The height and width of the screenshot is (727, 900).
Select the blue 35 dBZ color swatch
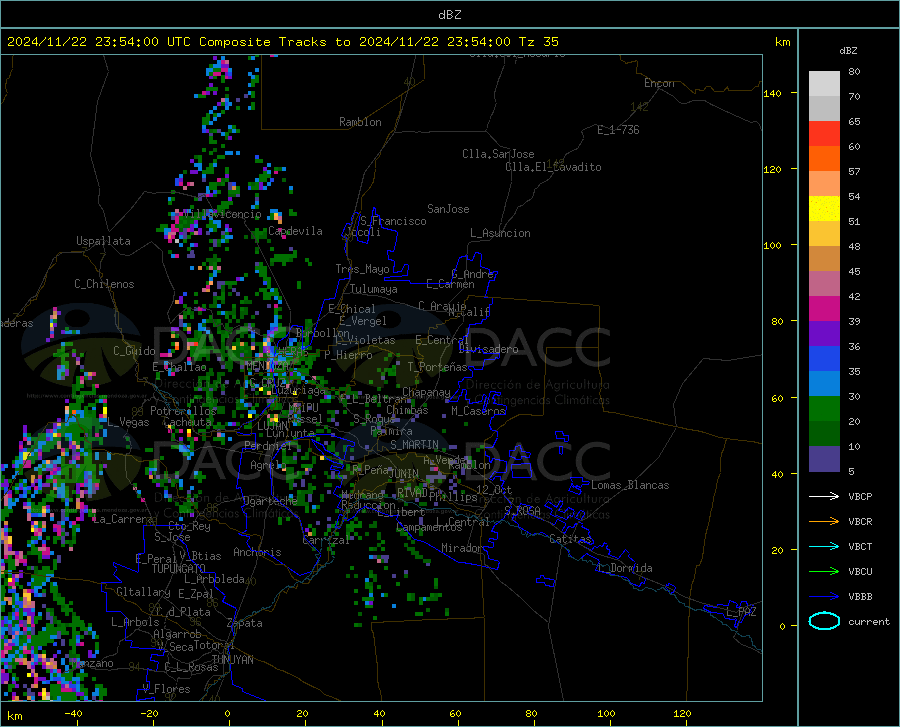[824, 359]
